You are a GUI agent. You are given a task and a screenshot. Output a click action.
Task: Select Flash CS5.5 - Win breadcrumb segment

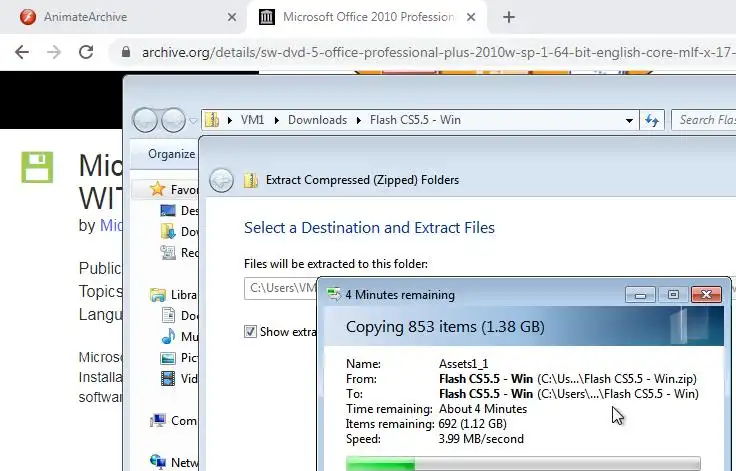tap(415, 120)
